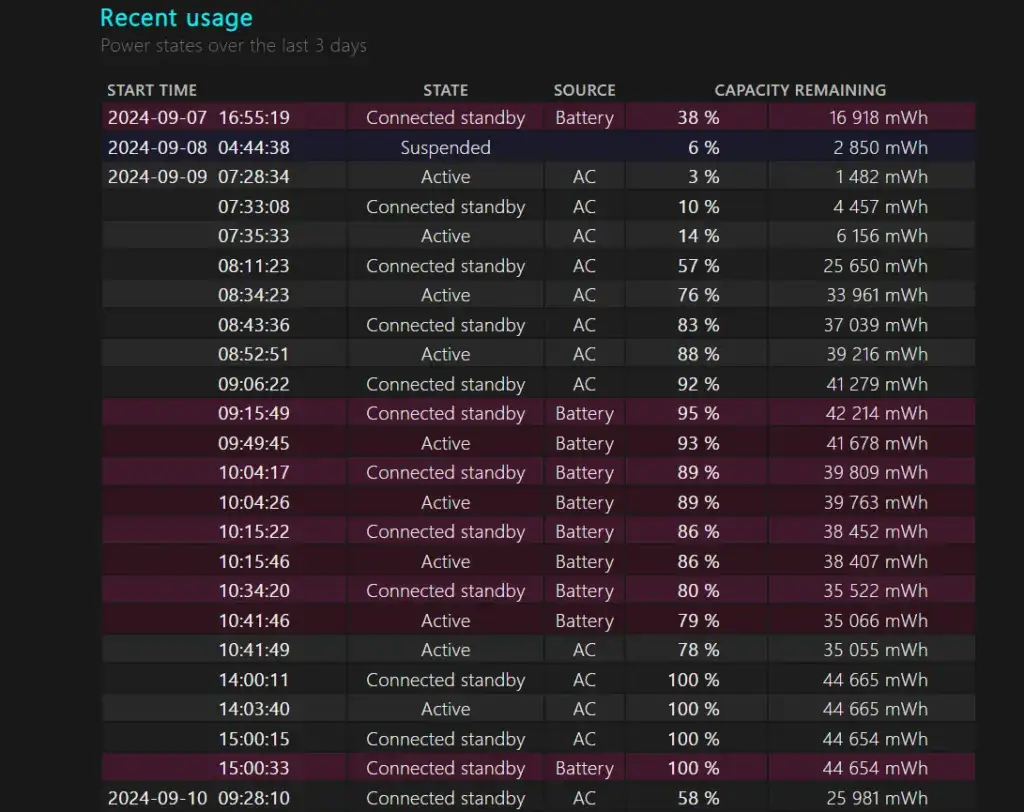The image size is (1024, 812).
Task: Select the 2024-09-10 date cell
Action: coord(157,798)
